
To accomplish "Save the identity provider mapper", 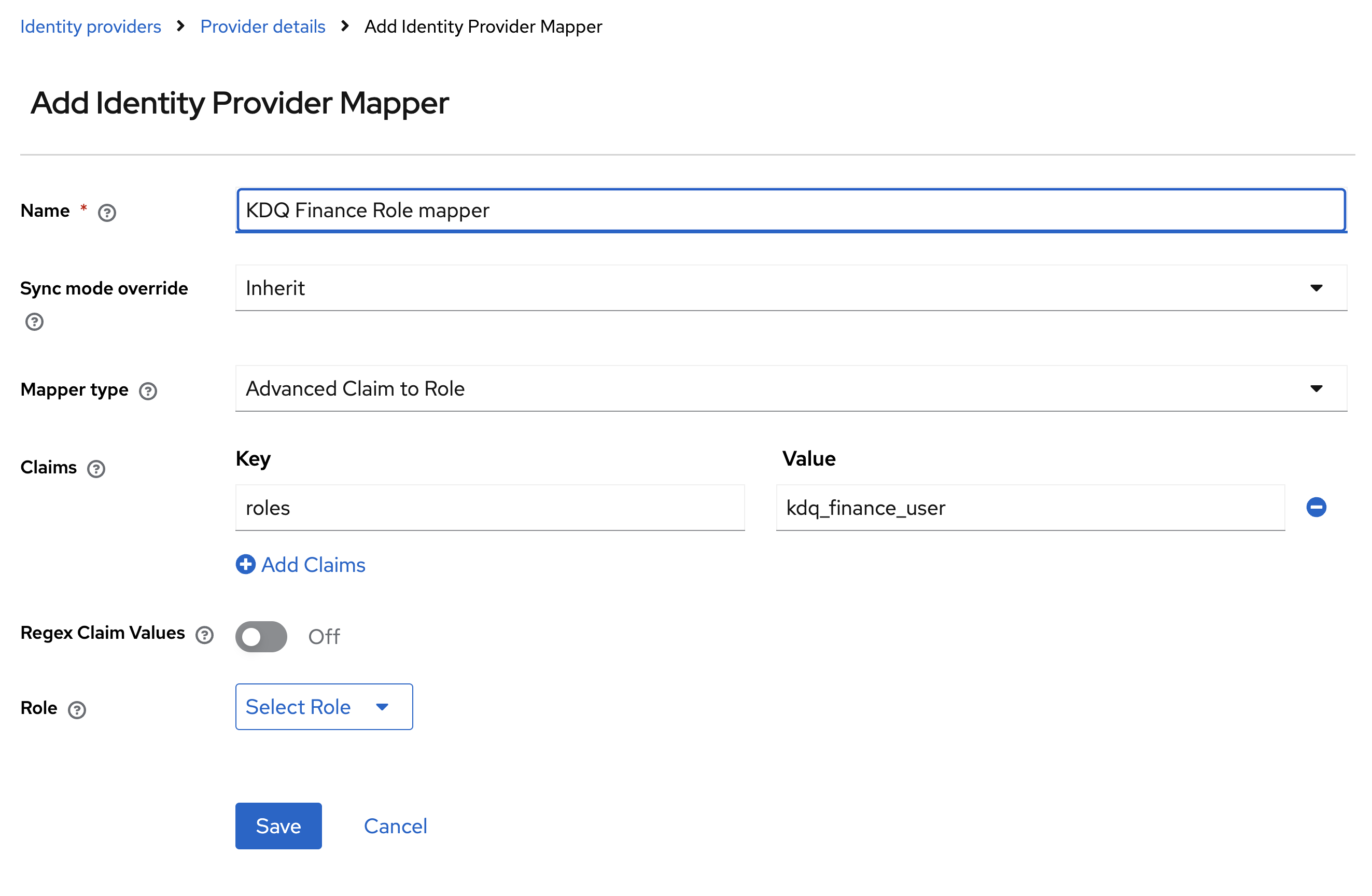I will 278,825.
